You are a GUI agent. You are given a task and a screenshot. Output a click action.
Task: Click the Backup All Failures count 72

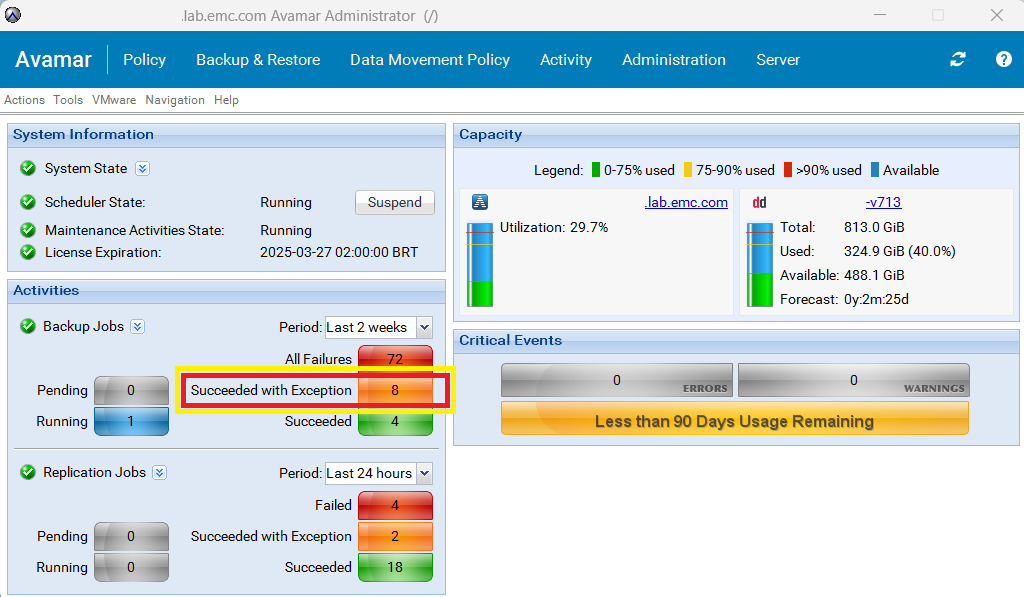(x=395, y=359)
